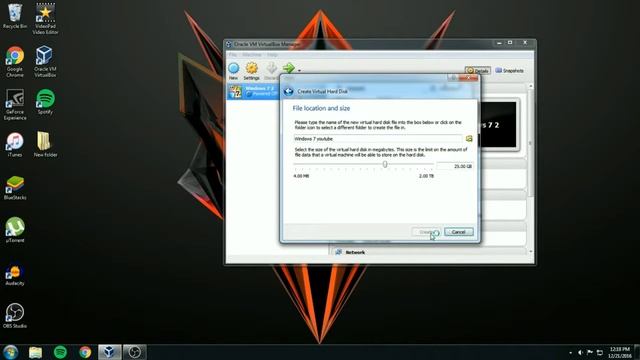Click the network icon in system tray
Image resolution: width=640 pixels, height=360 pixels.
click(600, 352)
